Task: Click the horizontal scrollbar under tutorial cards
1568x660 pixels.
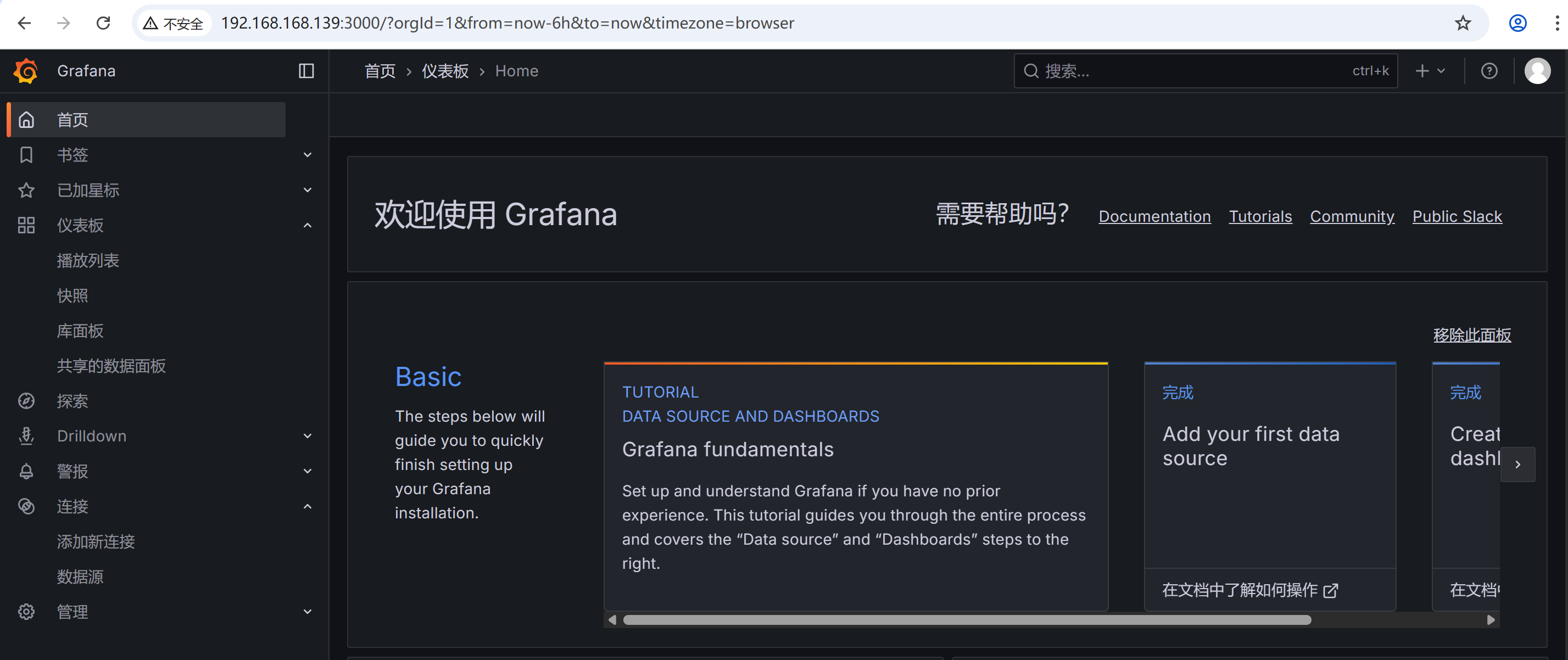Action: click(967, 620)
